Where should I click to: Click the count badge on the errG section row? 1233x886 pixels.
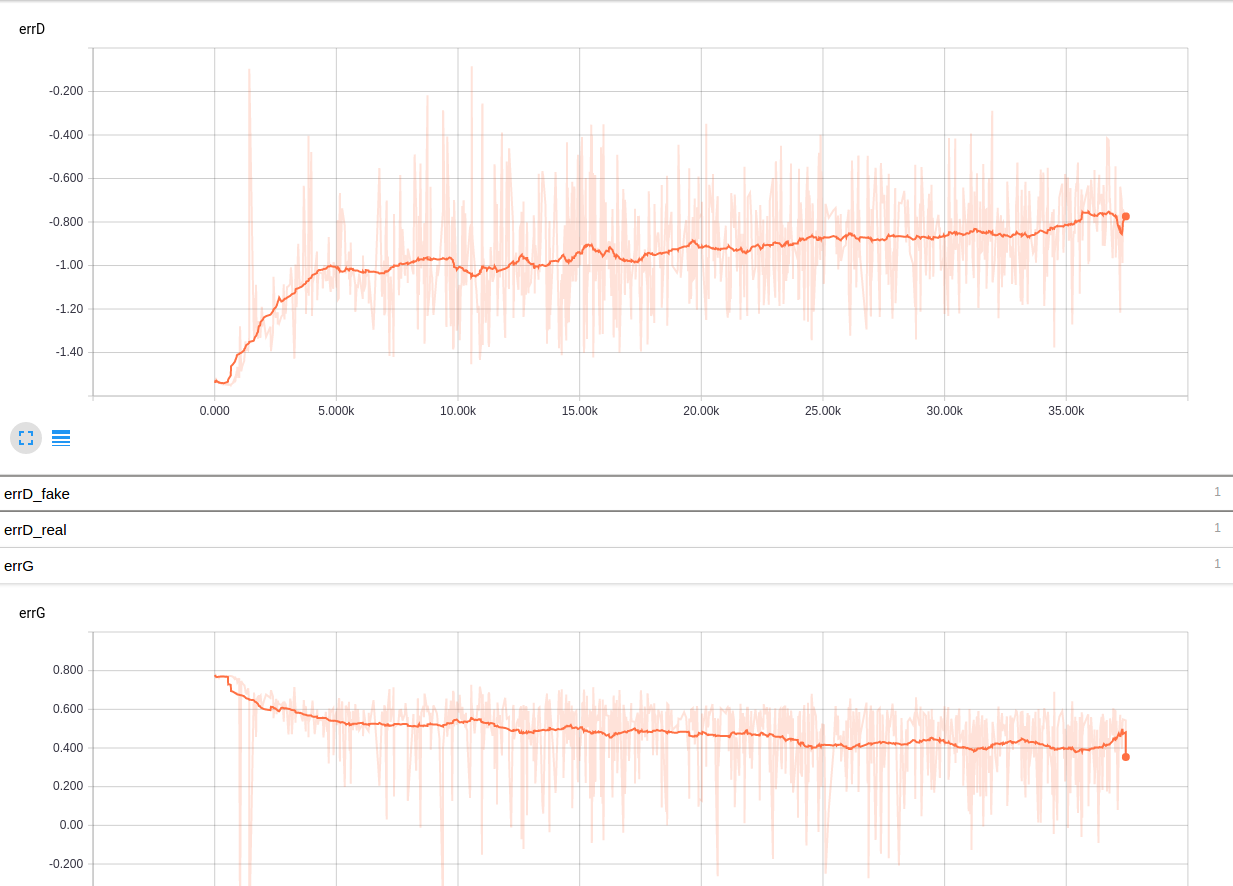(1217, 564)
